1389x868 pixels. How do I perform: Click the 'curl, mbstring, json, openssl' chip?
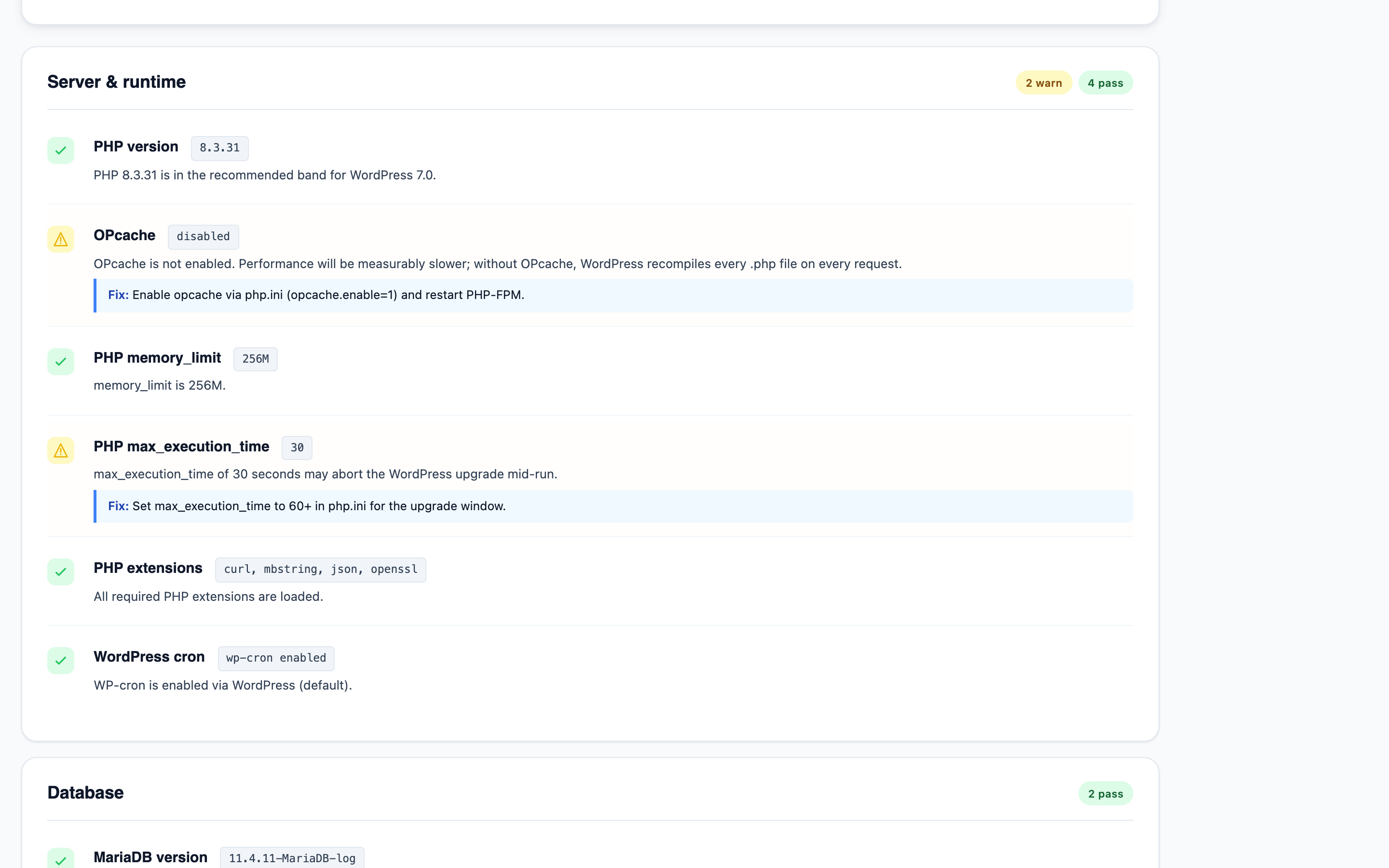[x=320, y=570]
